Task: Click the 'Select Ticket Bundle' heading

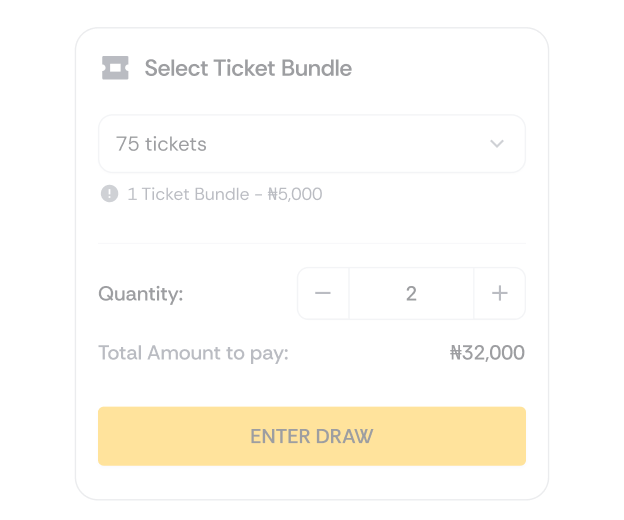Action: [248, 68]
